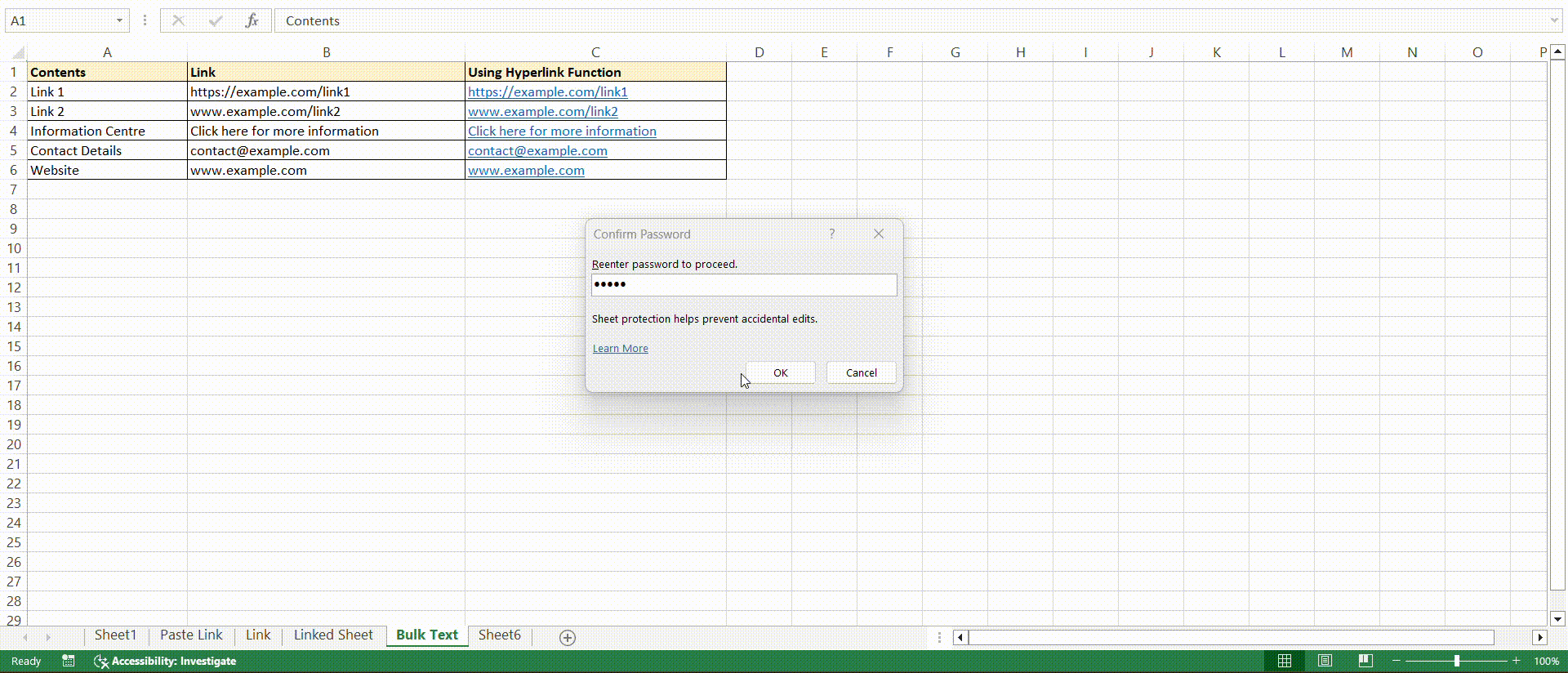The image size is (1568, 673).
Task: Click vertical scrollbar up arrow
Action: click(x=1557, y=51)
